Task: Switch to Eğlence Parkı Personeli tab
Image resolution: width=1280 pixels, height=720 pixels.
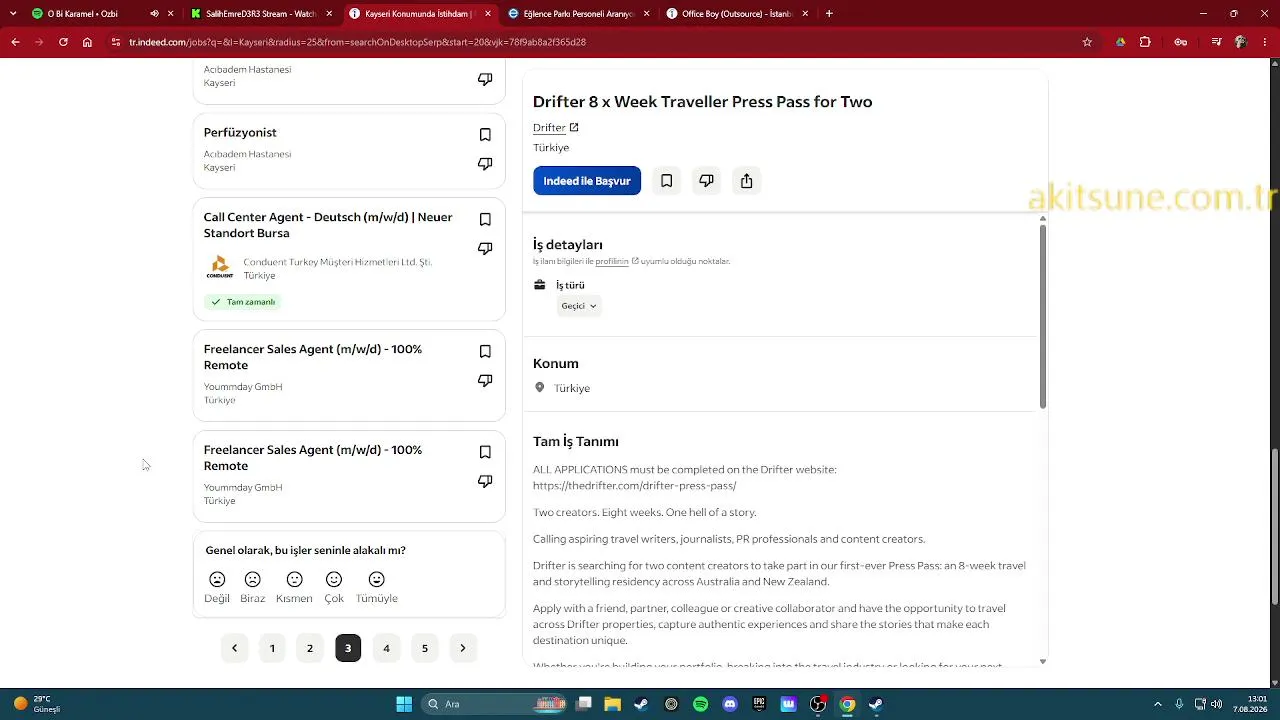Action: pyautogui.click(x=578, y=14)
